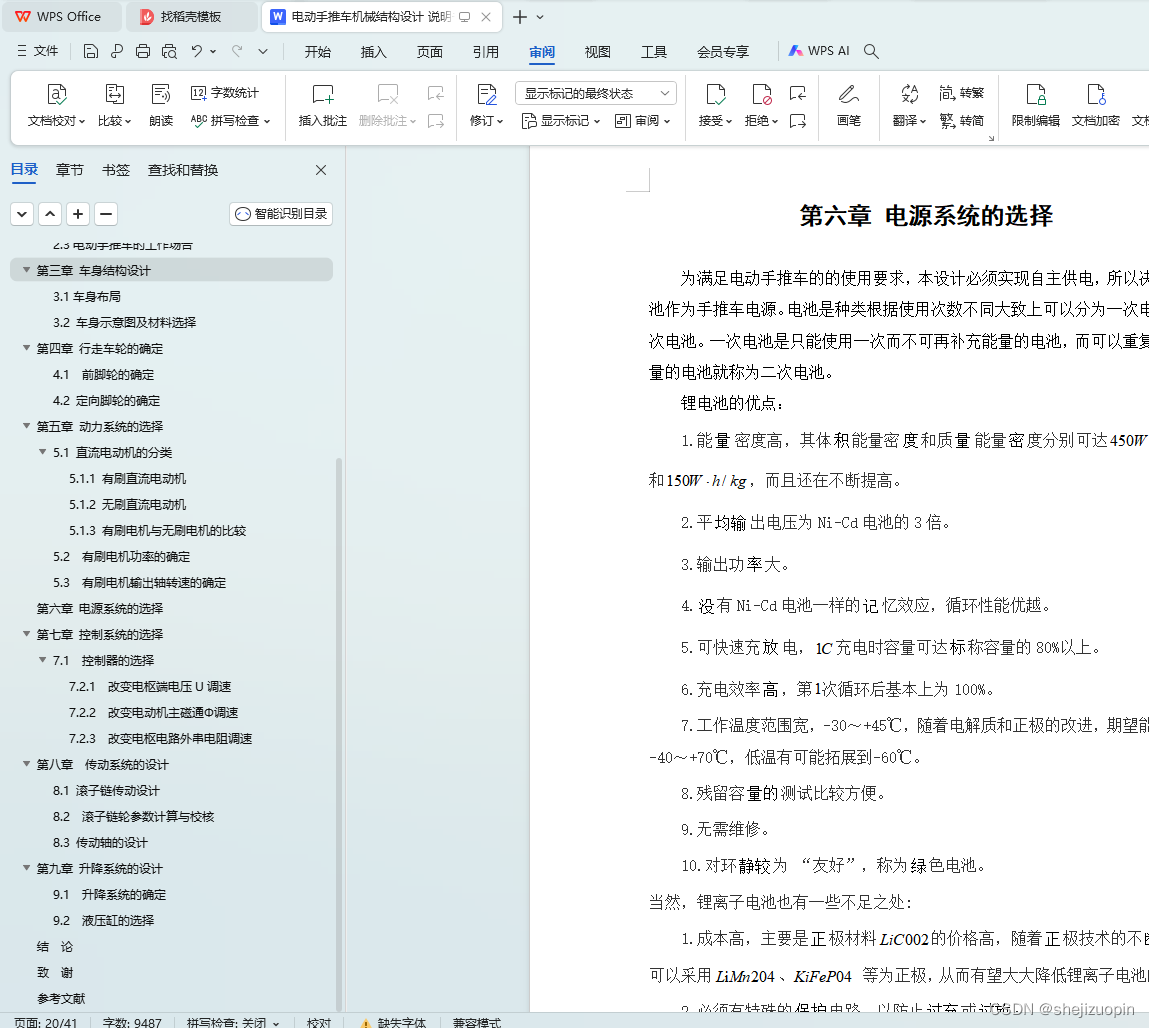
Task: Switch to the 引用 ribbon tab
Action: pyautogui.click(x=485, y=52)
